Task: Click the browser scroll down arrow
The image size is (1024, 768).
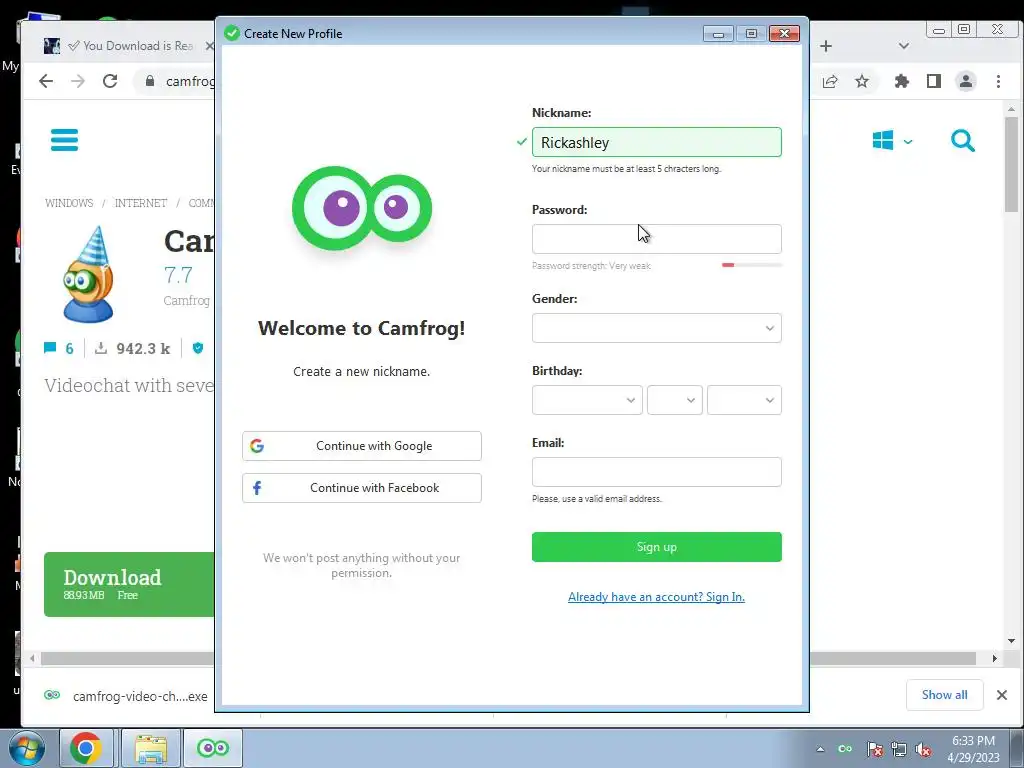Action: point(1012,641)
